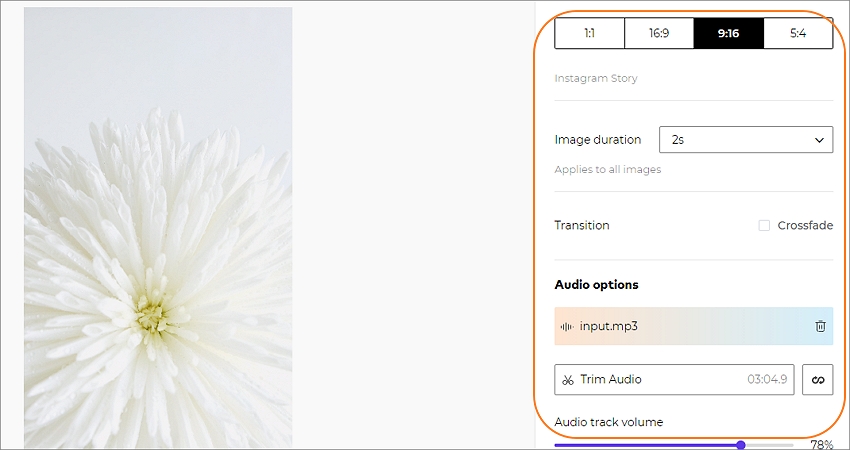
Task: Delete input.mp3 with the trash icon
Action: tap(820, 326)
